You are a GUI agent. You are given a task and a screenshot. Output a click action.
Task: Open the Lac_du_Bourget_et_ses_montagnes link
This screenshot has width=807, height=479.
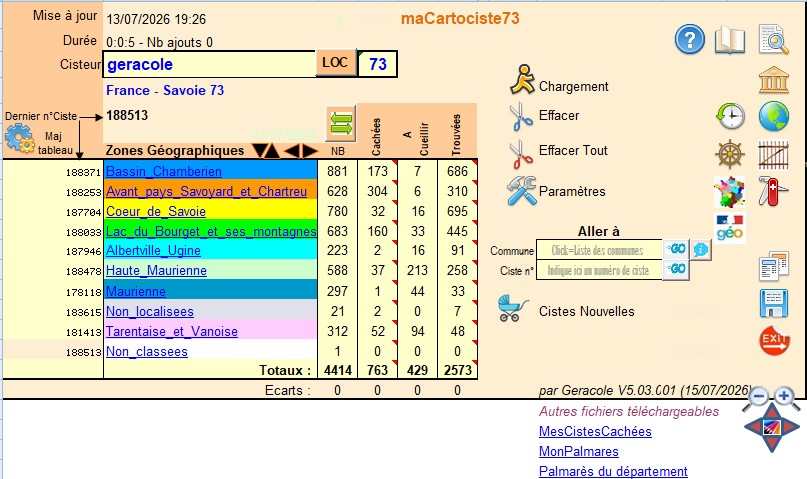(211, 231)
